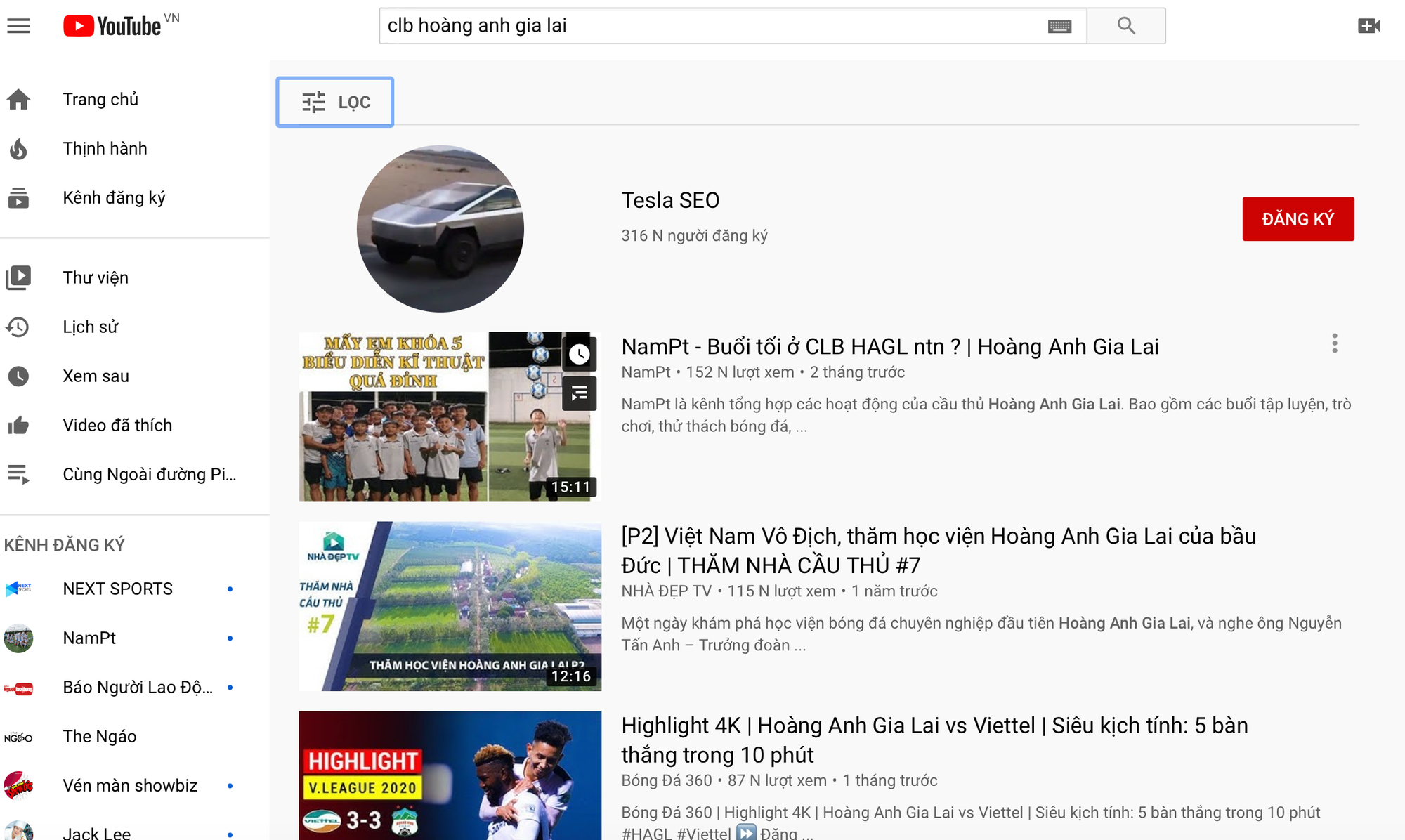The width and height of the screenshot is (1405, 840).
Task: Click the Báo Người Lao Động channel avatar
Action: (18, 688)
